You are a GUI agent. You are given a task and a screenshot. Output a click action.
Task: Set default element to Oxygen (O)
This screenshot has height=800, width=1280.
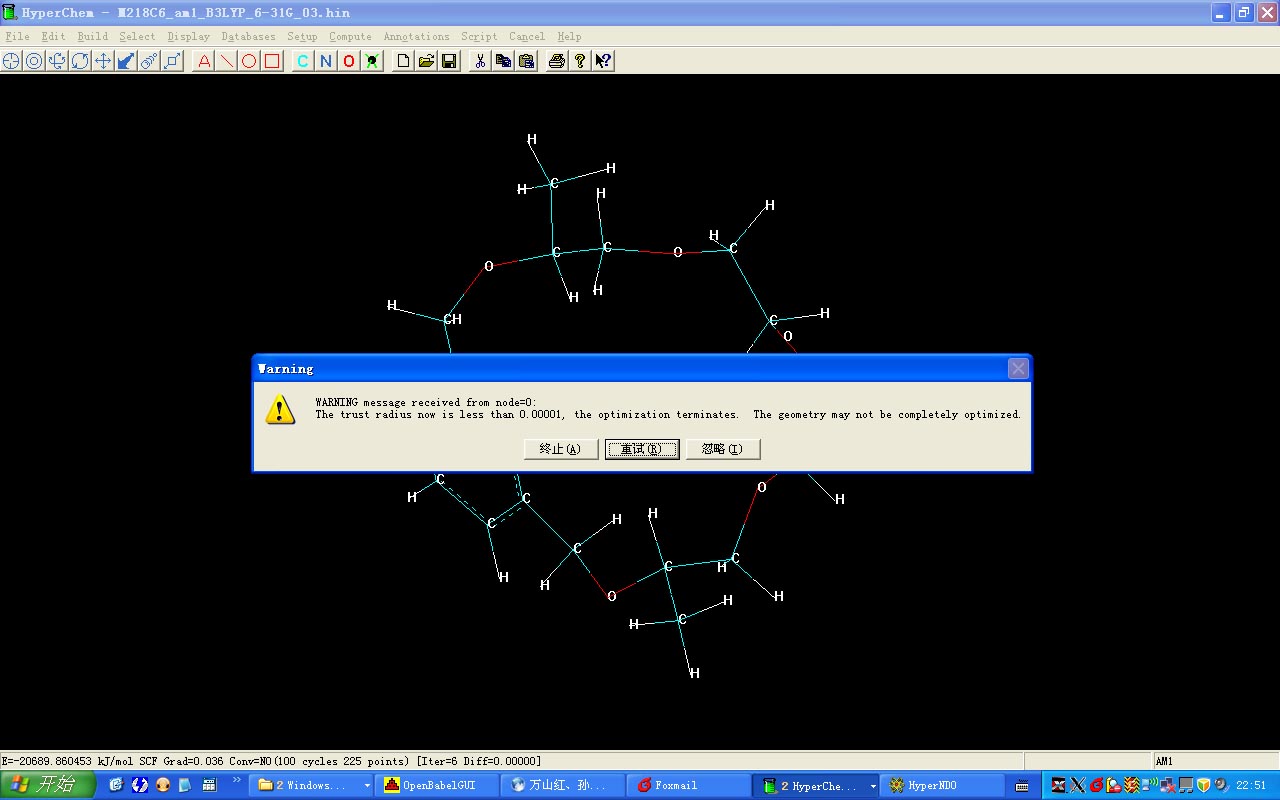point(348,61)
